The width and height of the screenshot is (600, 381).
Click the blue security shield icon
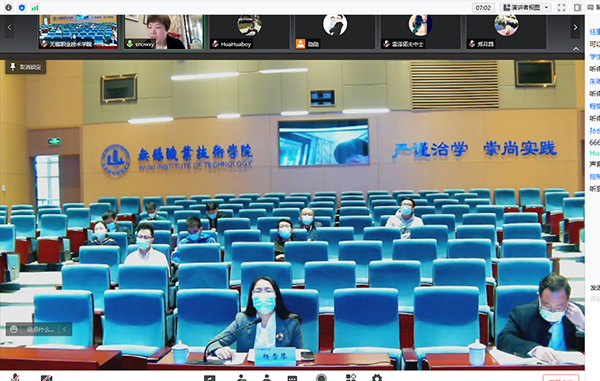pos(22,7)
